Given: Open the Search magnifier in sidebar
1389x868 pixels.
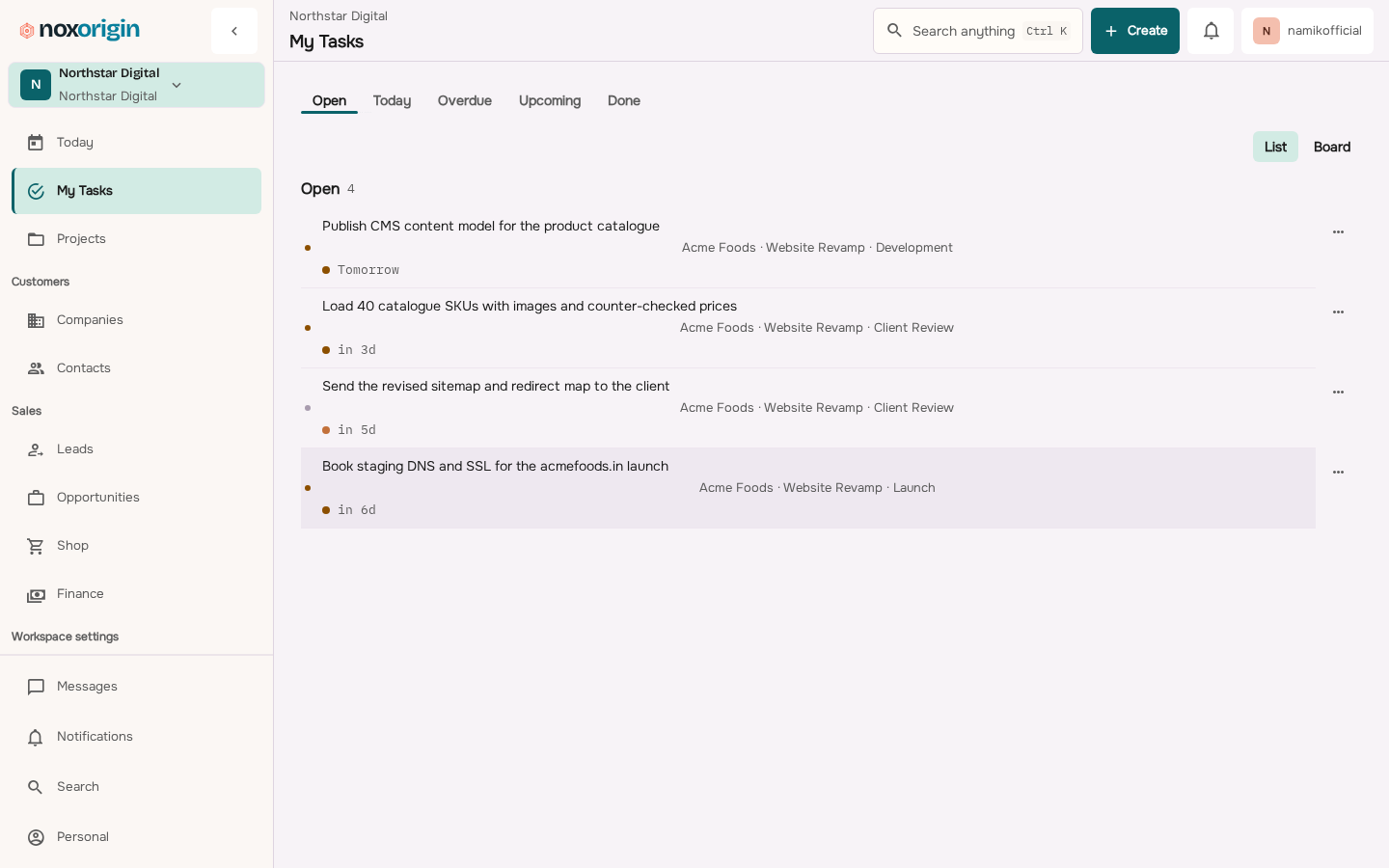Looking at the screenshot, I should point(36,787).
